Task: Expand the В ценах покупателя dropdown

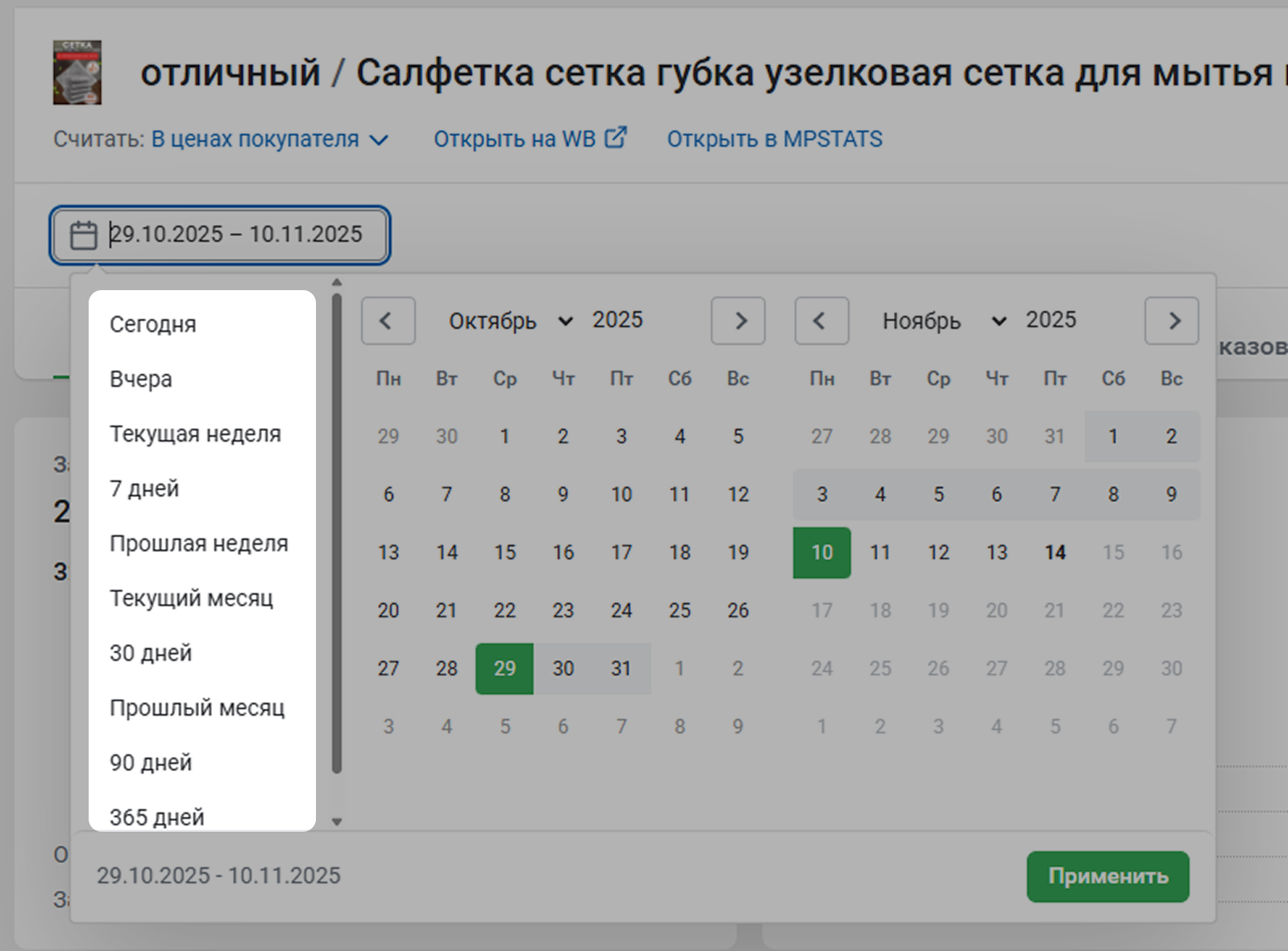Action: [x=270, y=139]
